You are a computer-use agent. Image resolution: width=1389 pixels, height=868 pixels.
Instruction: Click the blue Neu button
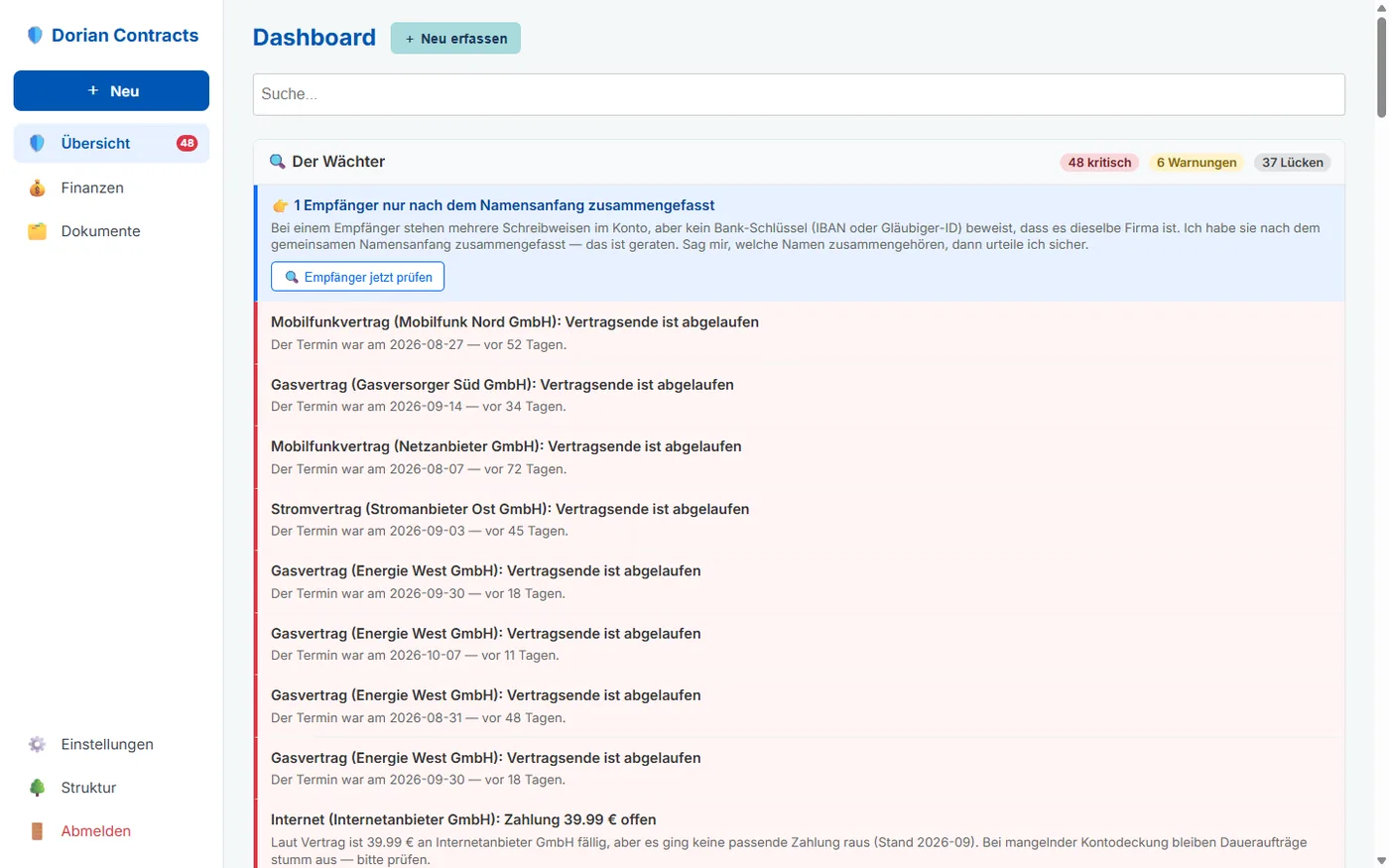coord(111,90)
